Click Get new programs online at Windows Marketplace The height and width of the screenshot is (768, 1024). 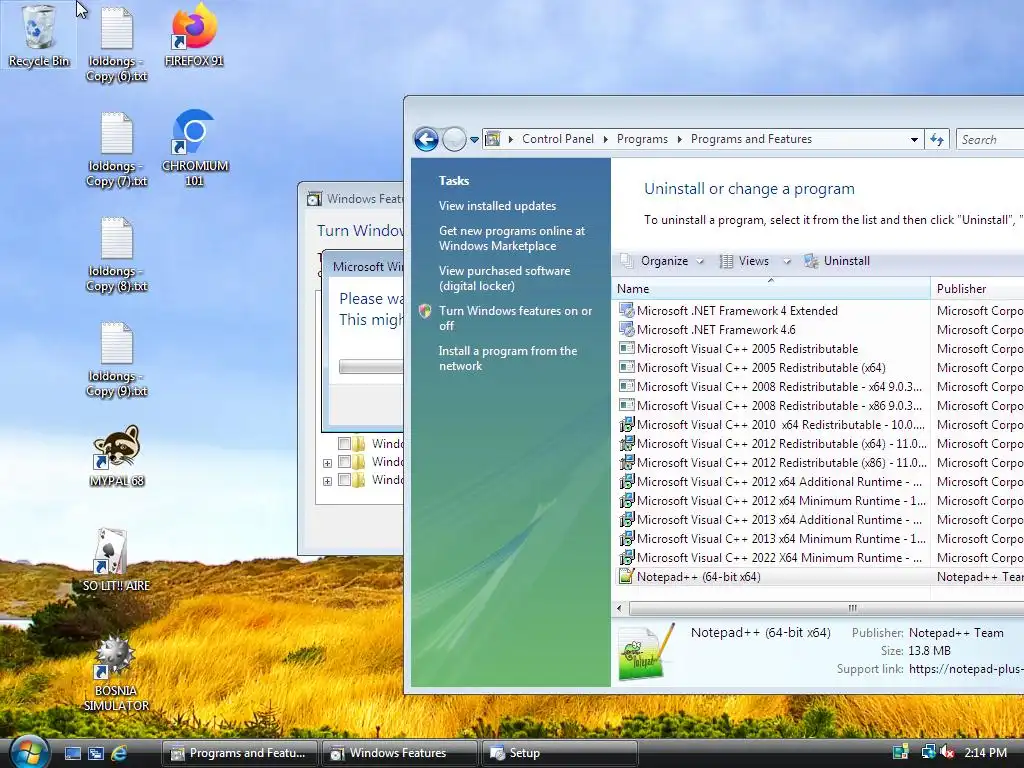coord(512,238)
